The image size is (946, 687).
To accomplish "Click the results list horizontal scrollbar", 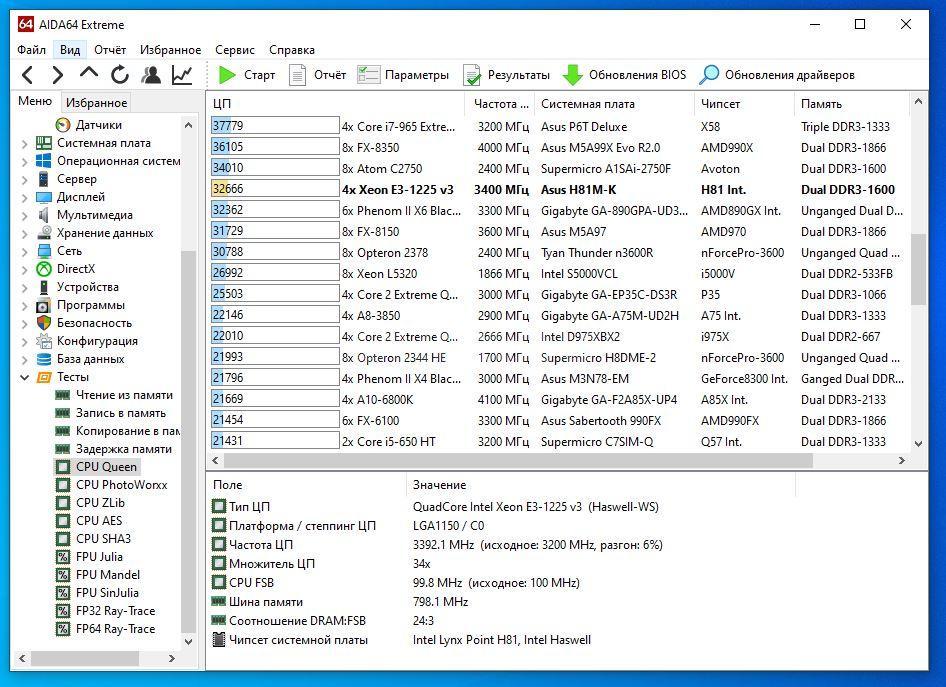I will pos(520,460).
